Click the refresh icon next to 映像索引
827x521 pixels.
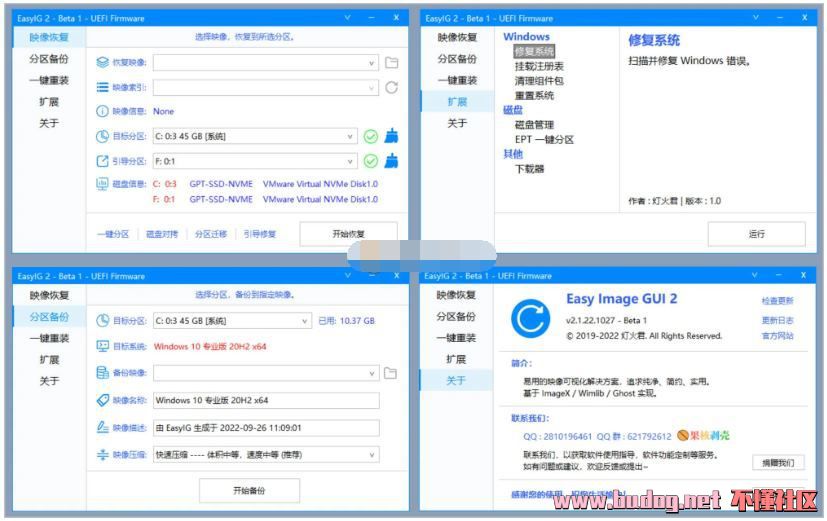pos(391,87)
